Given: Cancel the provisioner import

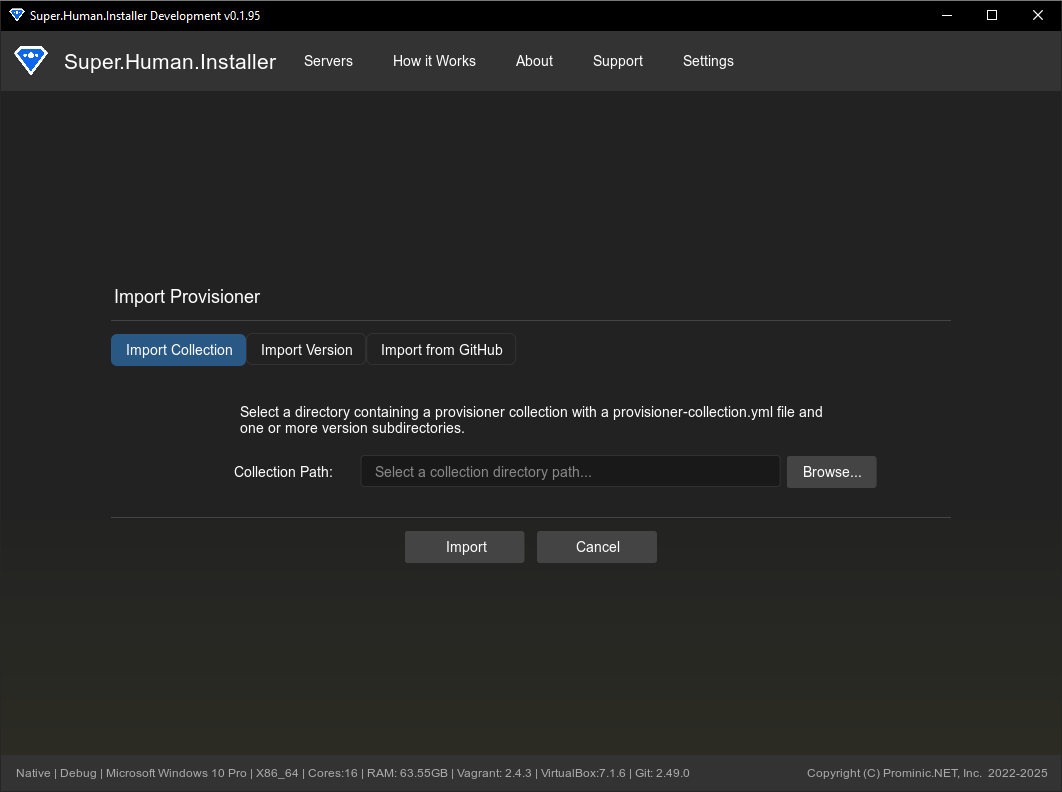Looking at the screenshot, I should (x=596, y=547).
